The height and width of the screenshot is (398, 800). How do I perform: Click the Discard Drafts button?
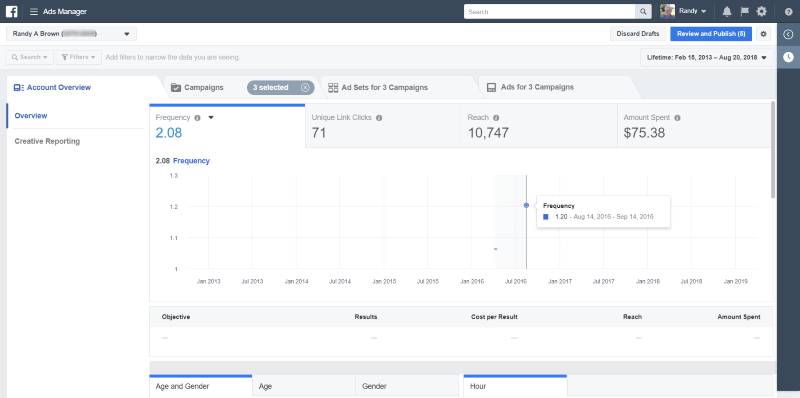pyautogui.click(x=638, y=34)
